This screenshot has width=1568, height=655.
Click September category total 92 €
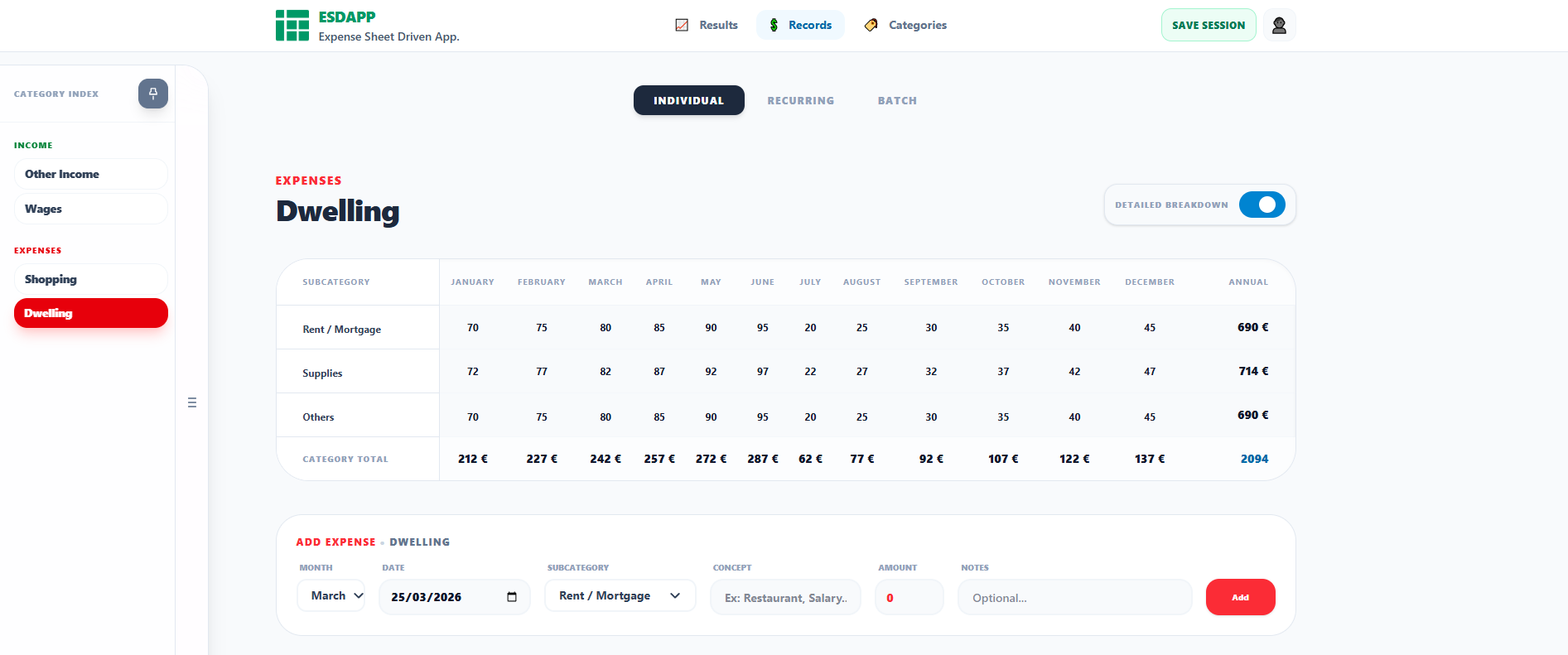pyautogui.click(x=932, y=459)
